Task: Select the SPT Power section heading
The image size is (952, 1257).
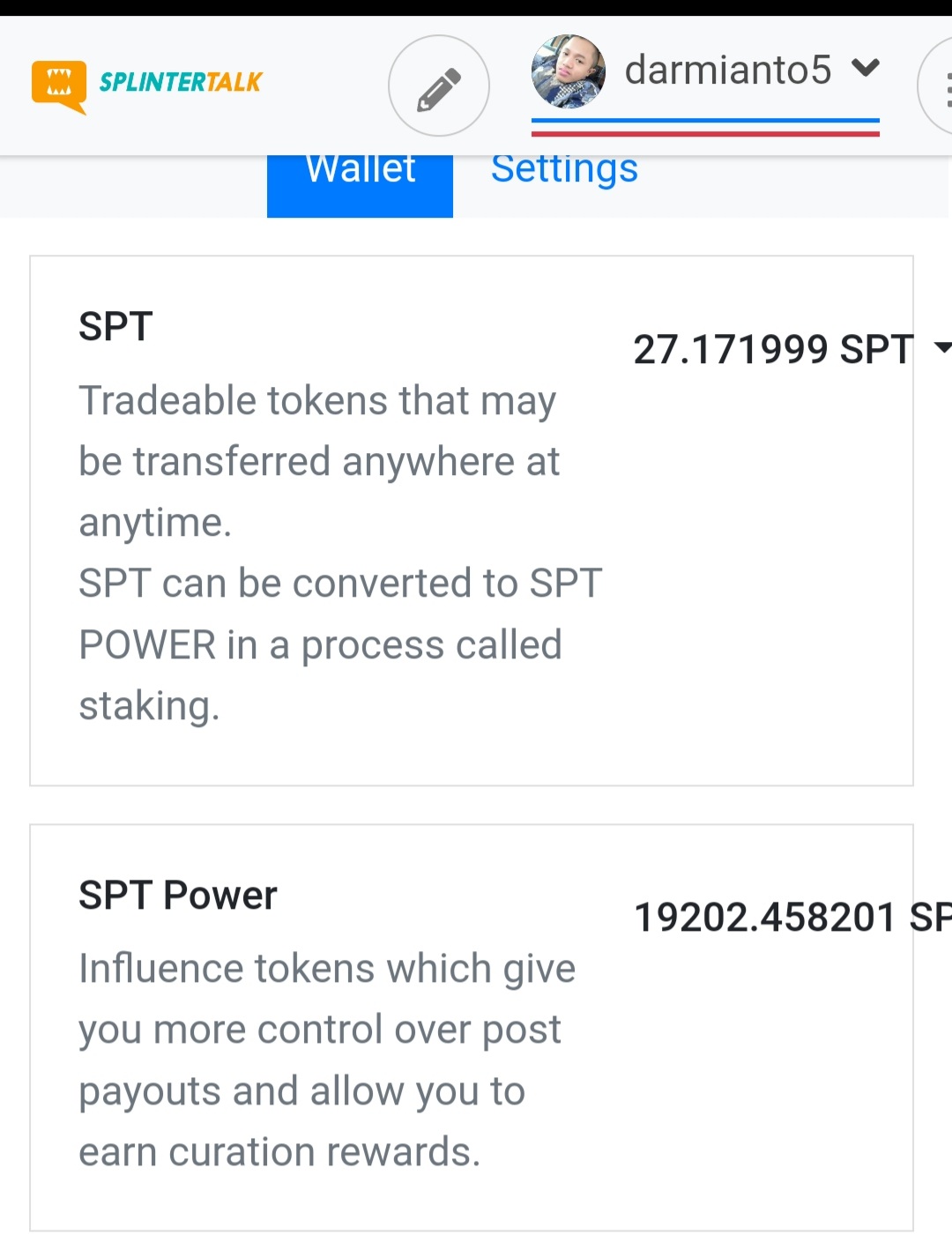Action: coord(177,895)
